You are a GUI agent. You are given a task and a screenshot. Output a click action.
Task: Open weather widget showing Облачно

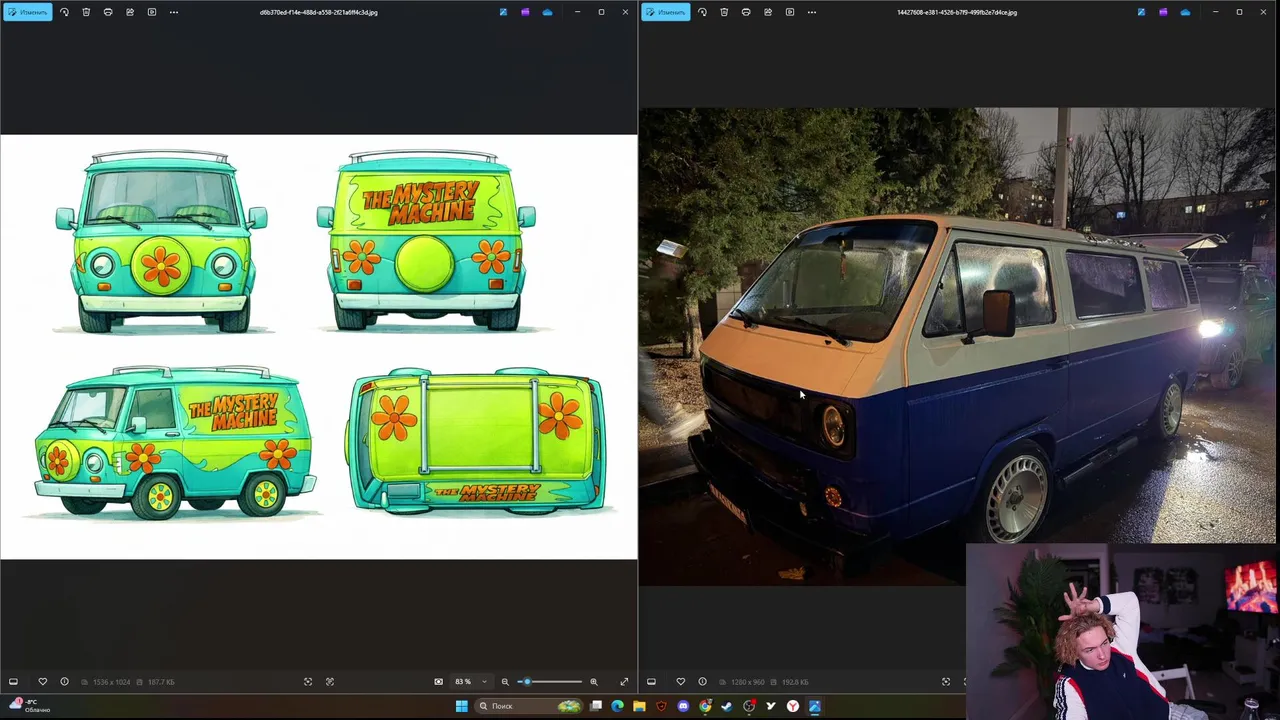tap(30, 706)
